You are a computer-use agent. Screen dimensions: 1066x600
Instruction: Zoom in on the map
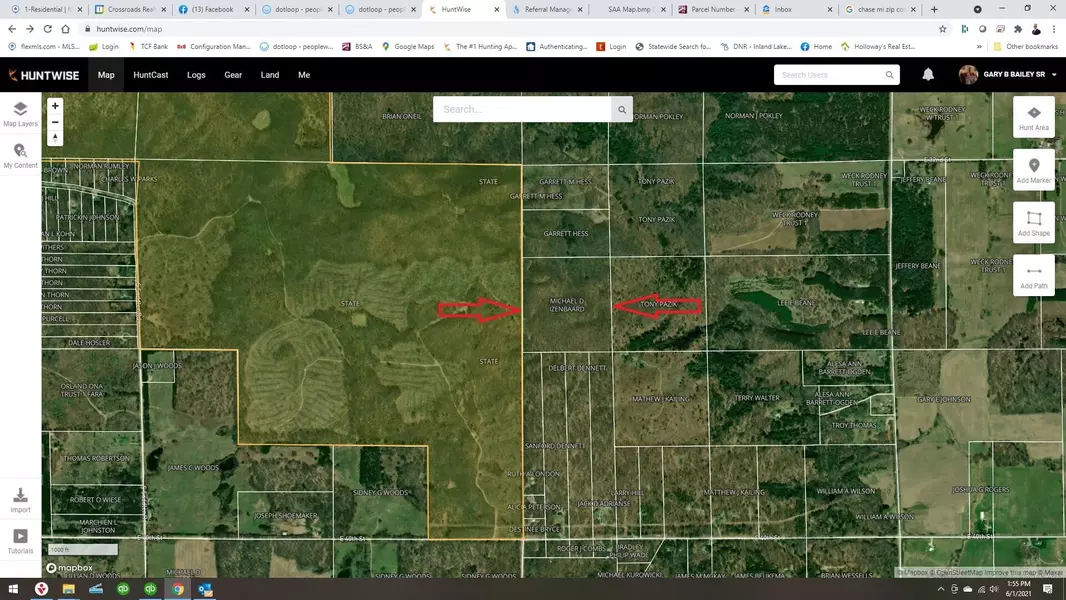tap(55, 106)
